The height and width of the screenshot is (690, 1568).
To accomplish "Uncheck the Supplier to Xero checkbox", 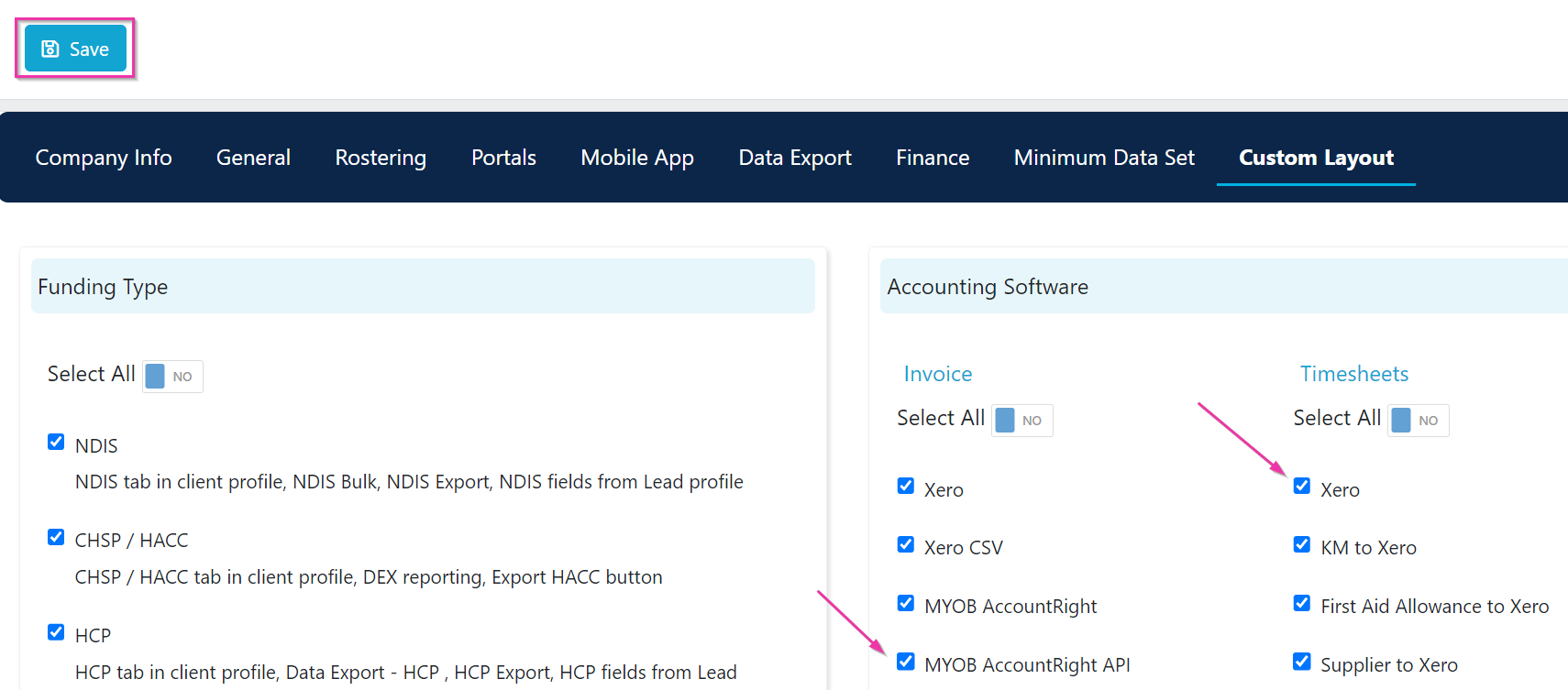I will 1302,662.
